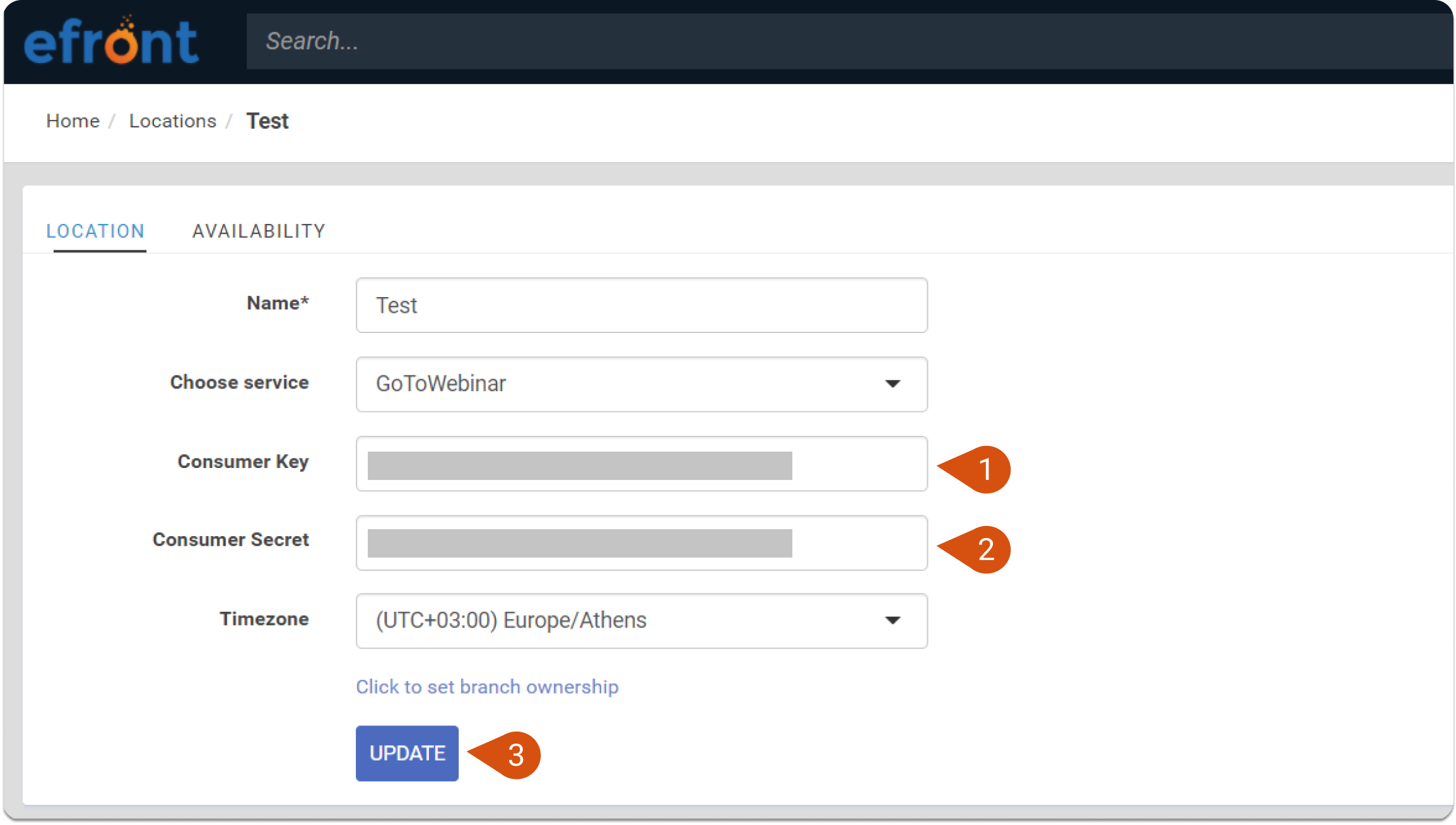Viewport: 1456px width, 825px height.
Task: Click the Name* label
Action: coord(278,303)
